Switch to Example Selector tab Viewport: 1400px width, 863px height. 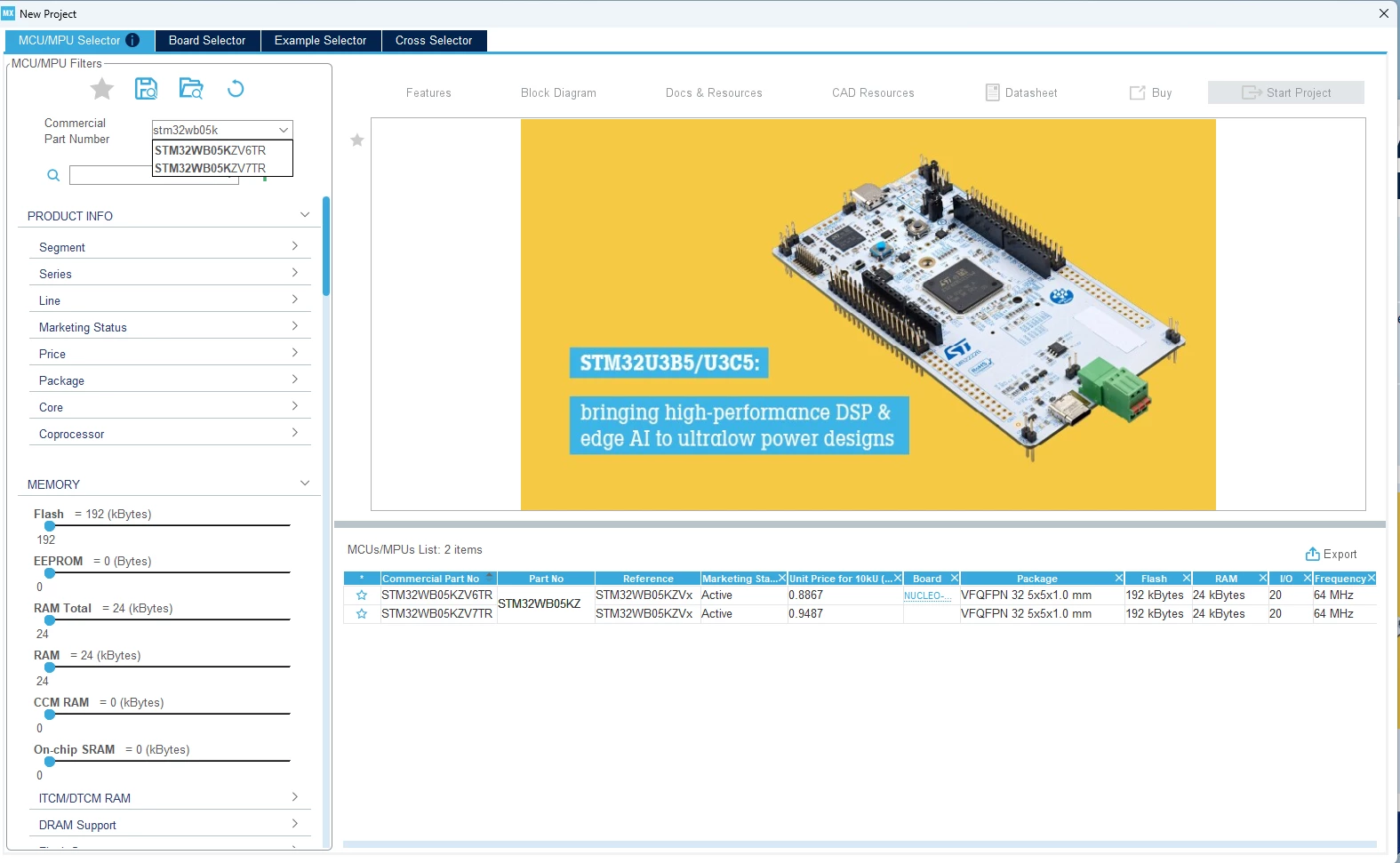point(320,40)
